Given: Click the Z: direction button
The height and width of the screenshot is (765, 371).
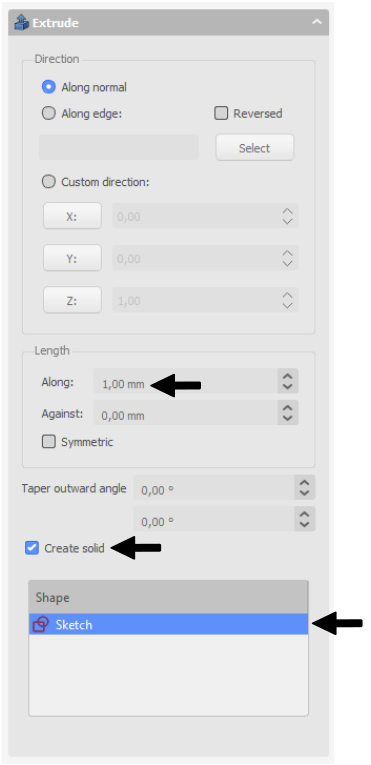Looking at the screenshot, I should [72, 300].
